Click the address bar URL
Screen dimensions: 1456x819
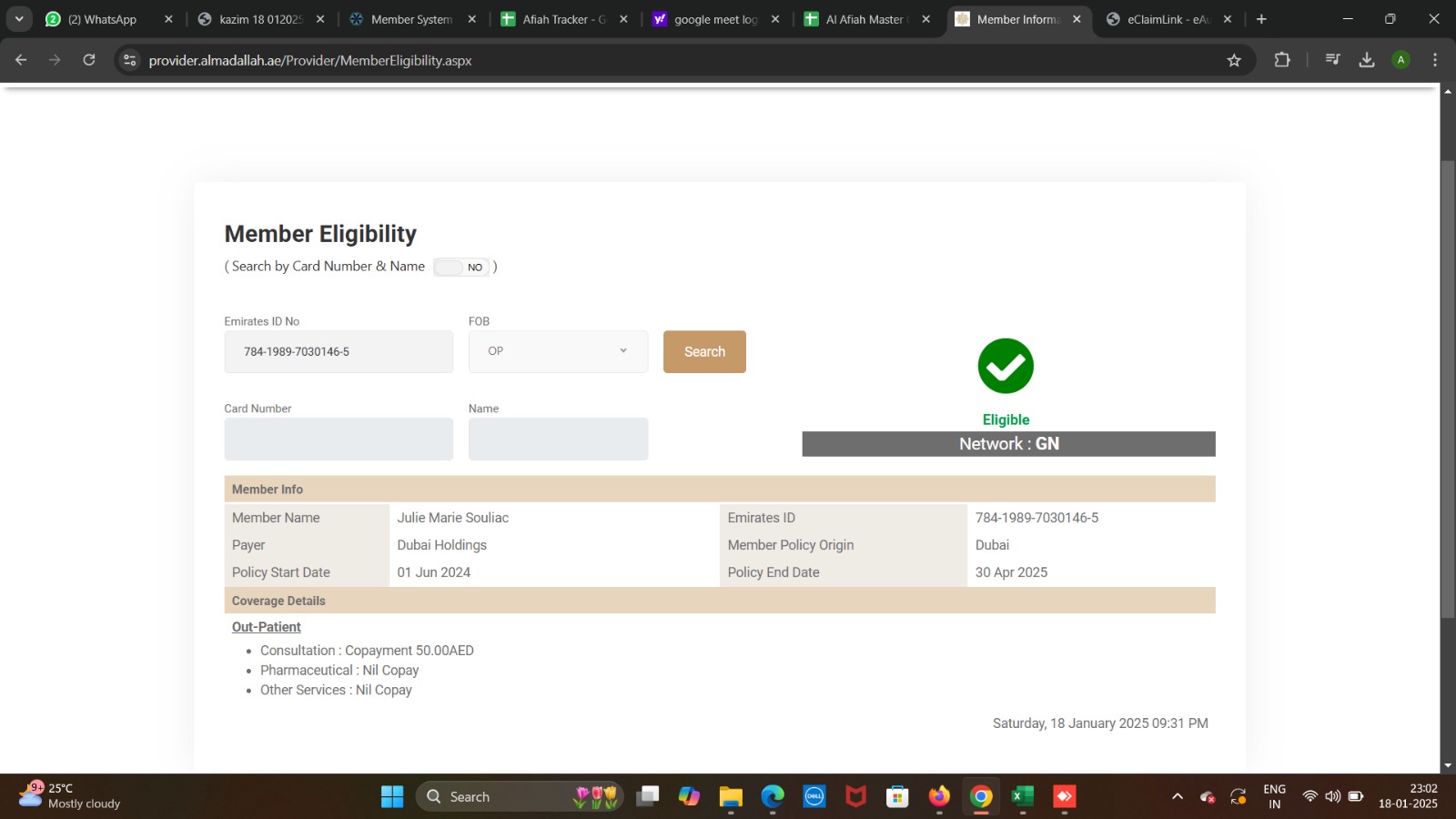[310, 60]
